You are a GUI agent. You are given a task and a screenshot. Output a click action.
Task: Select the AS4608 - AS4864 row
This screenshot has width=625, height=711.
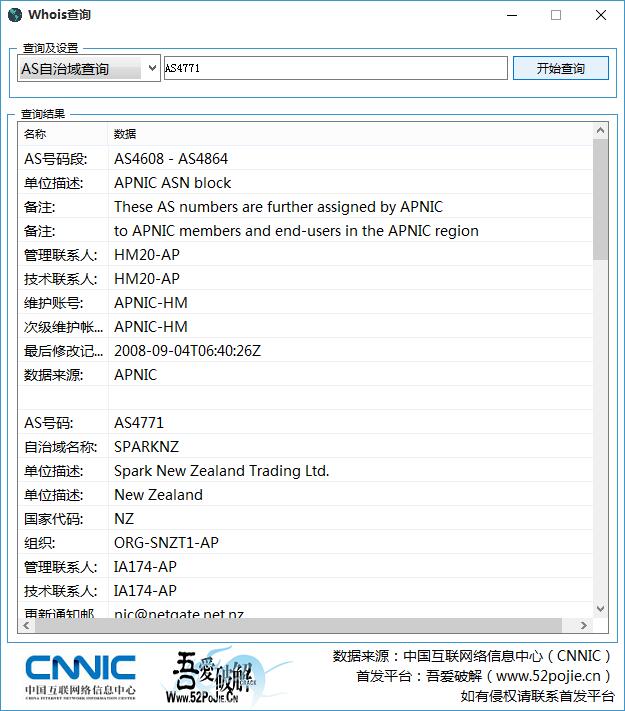point(305,158)
